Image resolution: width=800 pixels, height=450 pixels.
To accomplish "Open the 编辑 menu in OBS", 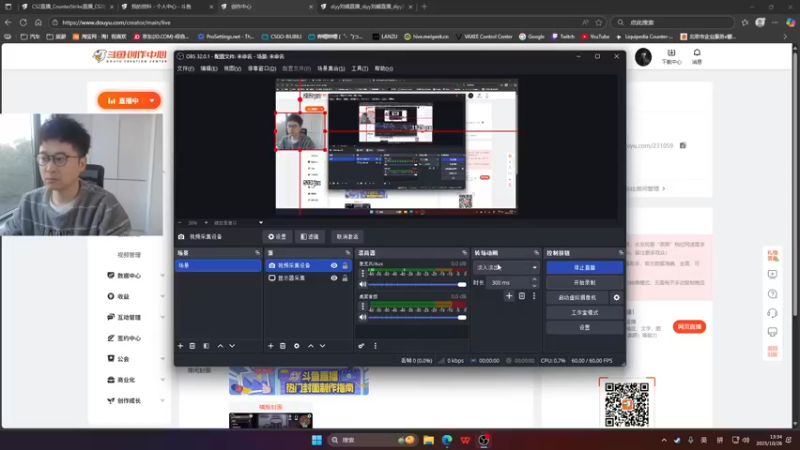I will click(209, 68).
